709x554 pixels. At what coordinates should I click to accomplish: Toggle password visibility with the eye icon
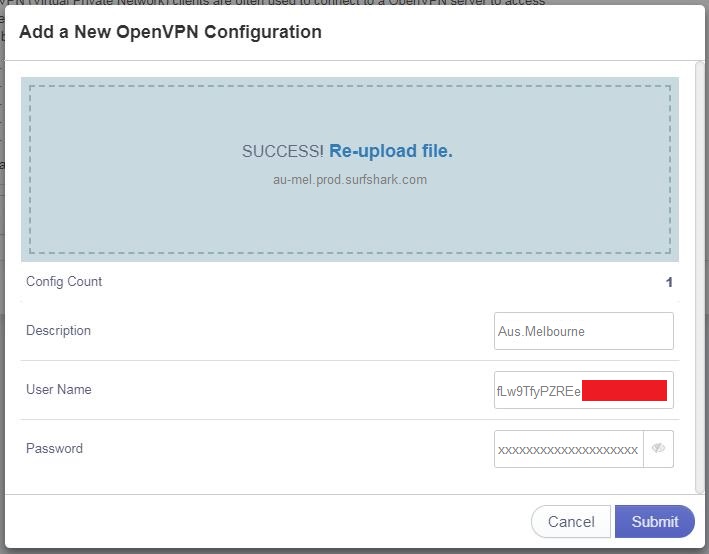tap(658, 449)
